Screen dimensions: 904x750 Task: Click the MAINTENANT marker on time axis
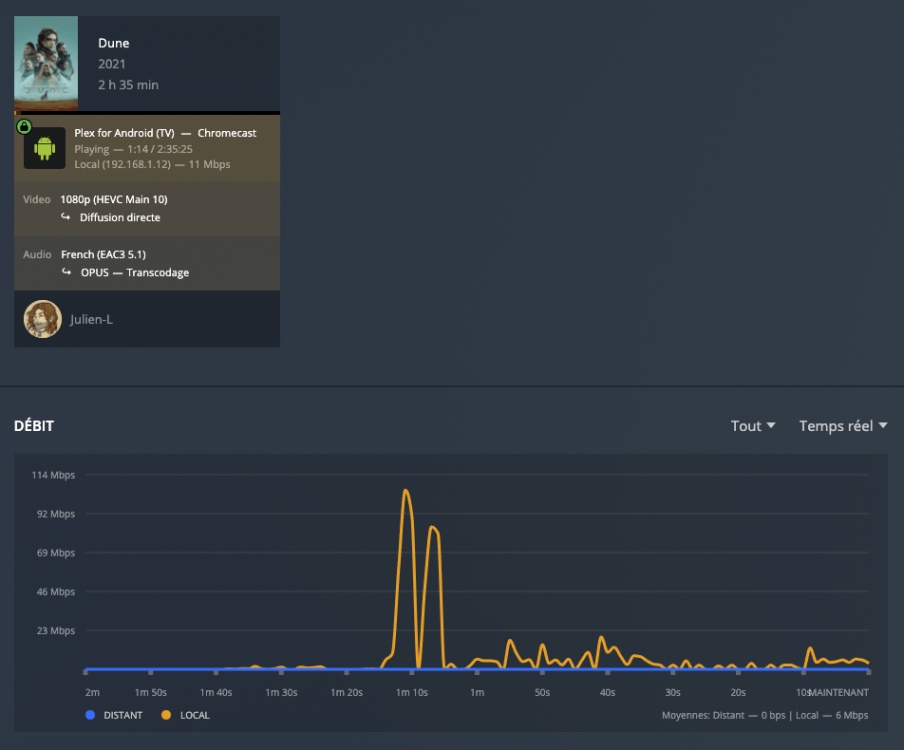pyautogui.click(x=838, y=692)
